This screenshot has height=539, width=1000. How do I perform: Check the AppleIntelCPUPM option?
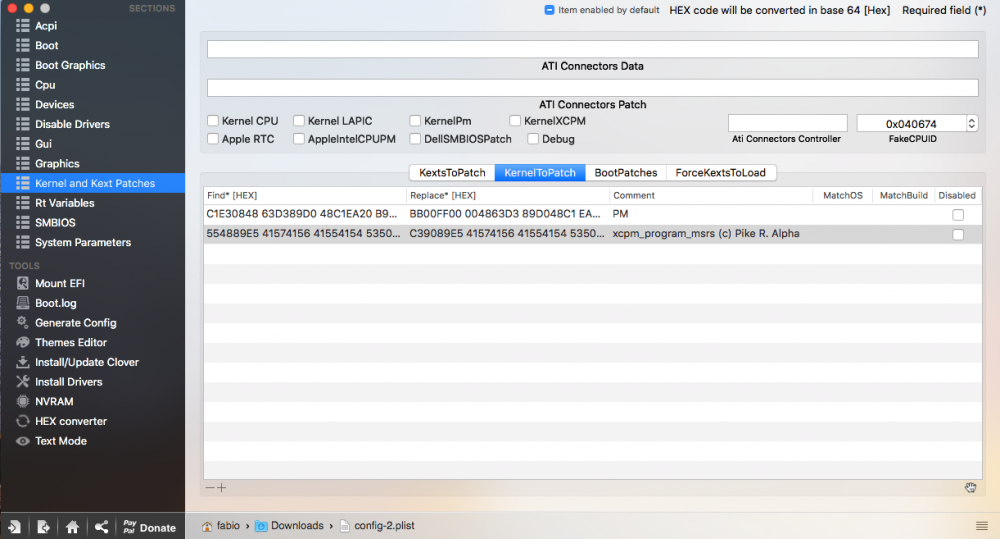point(298,139)
